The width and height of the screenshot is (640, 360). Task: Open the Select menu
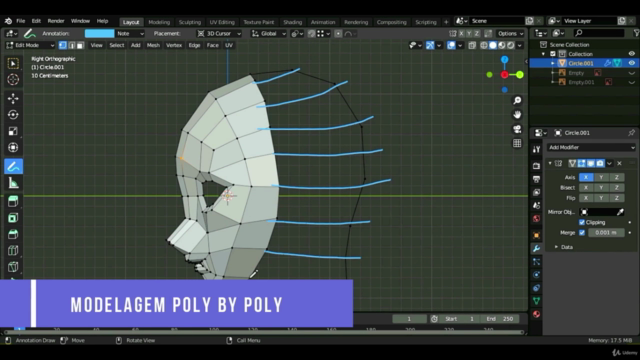click(117, 45)
